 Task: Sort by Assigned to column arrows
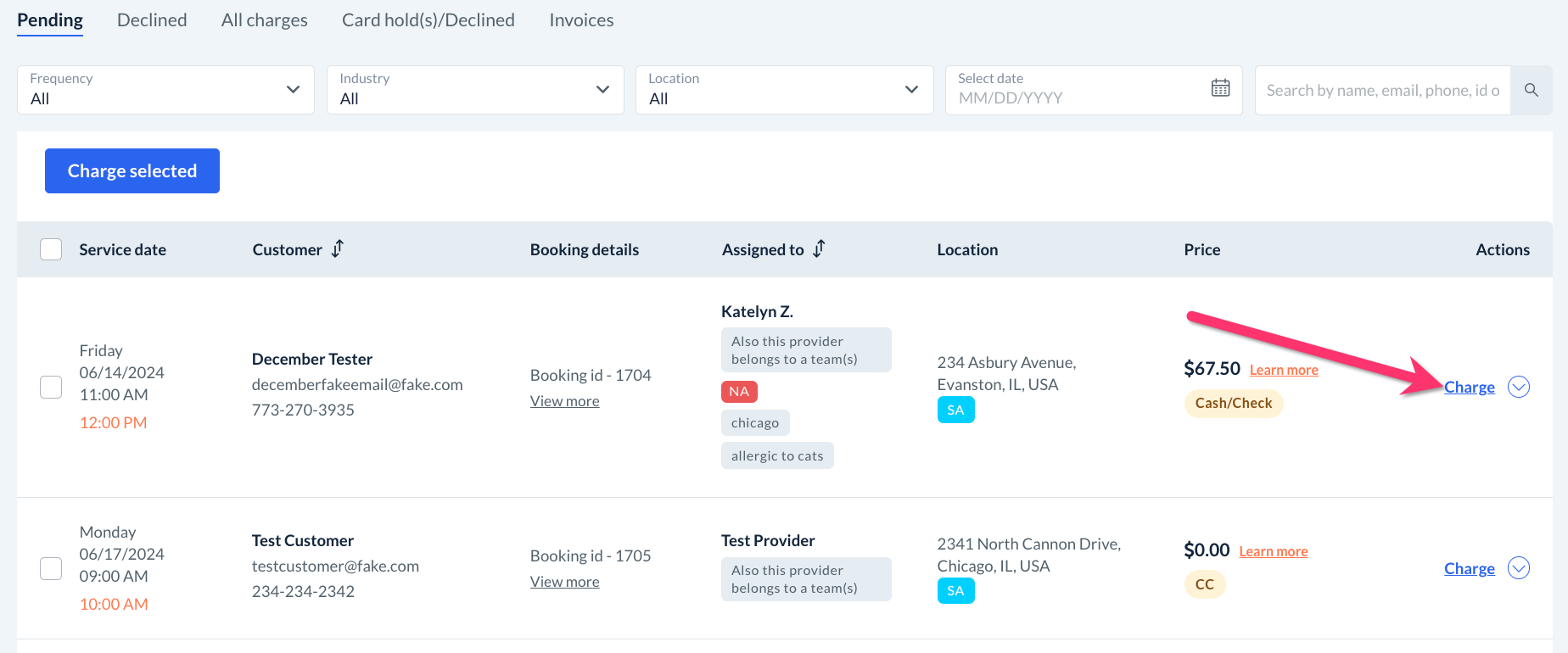click(819, 248)
